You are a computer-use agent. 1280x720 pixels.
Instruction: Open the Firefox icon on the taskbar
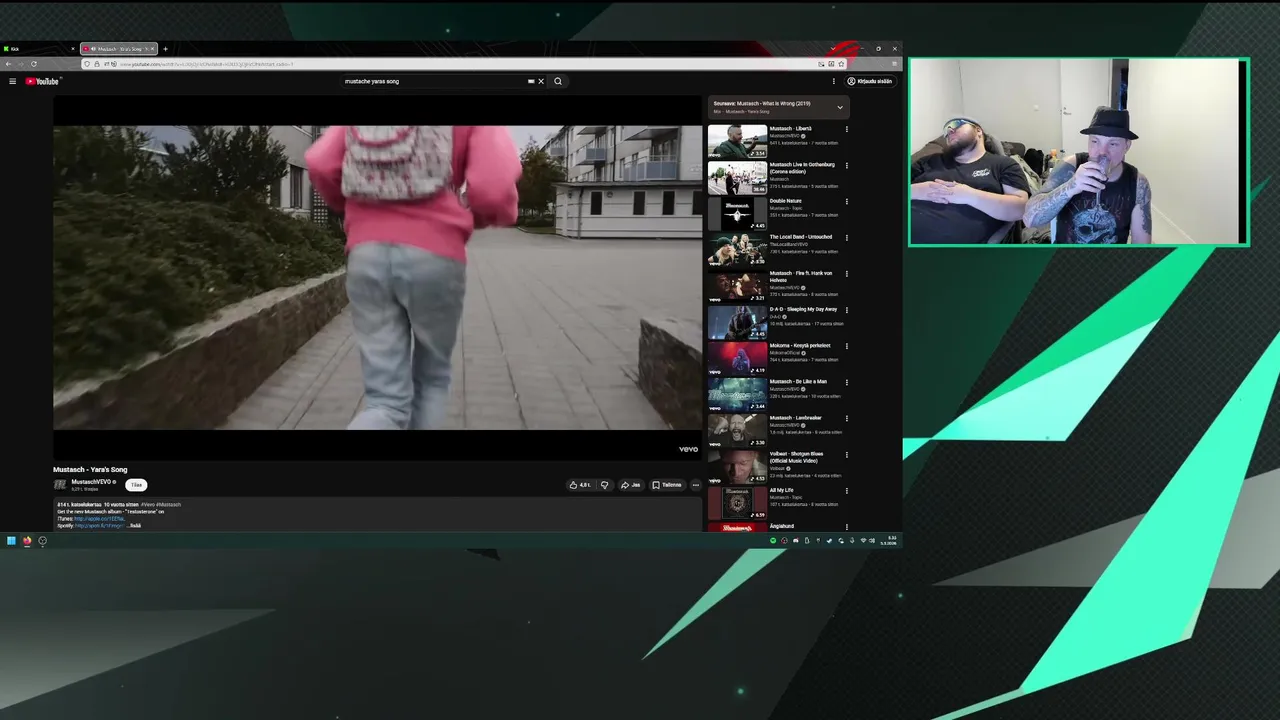point(27,541)
